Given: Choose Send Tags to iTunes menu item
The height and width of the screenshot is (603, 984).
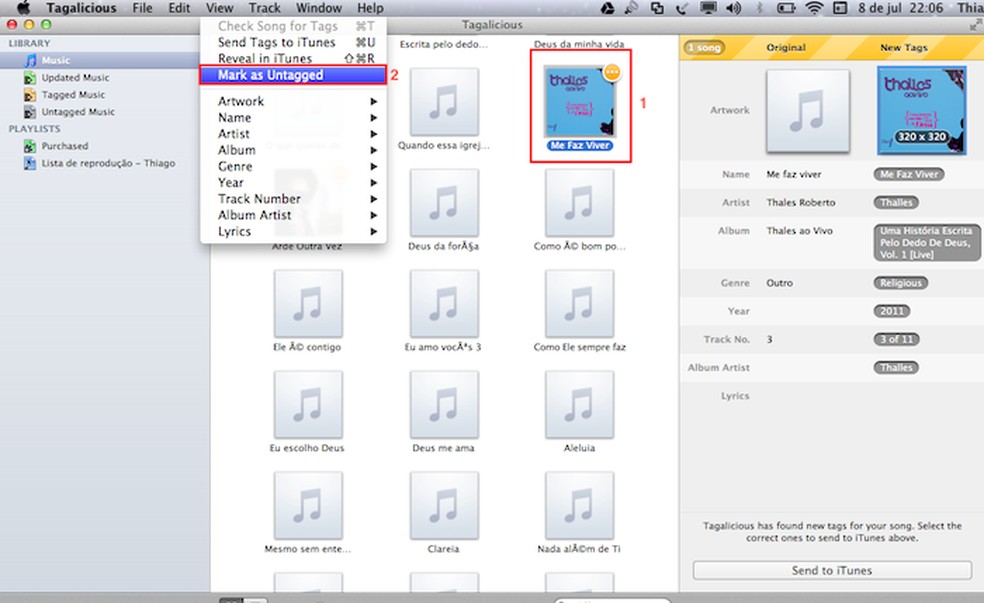Looking at the screenshot, I should point(292,43).
